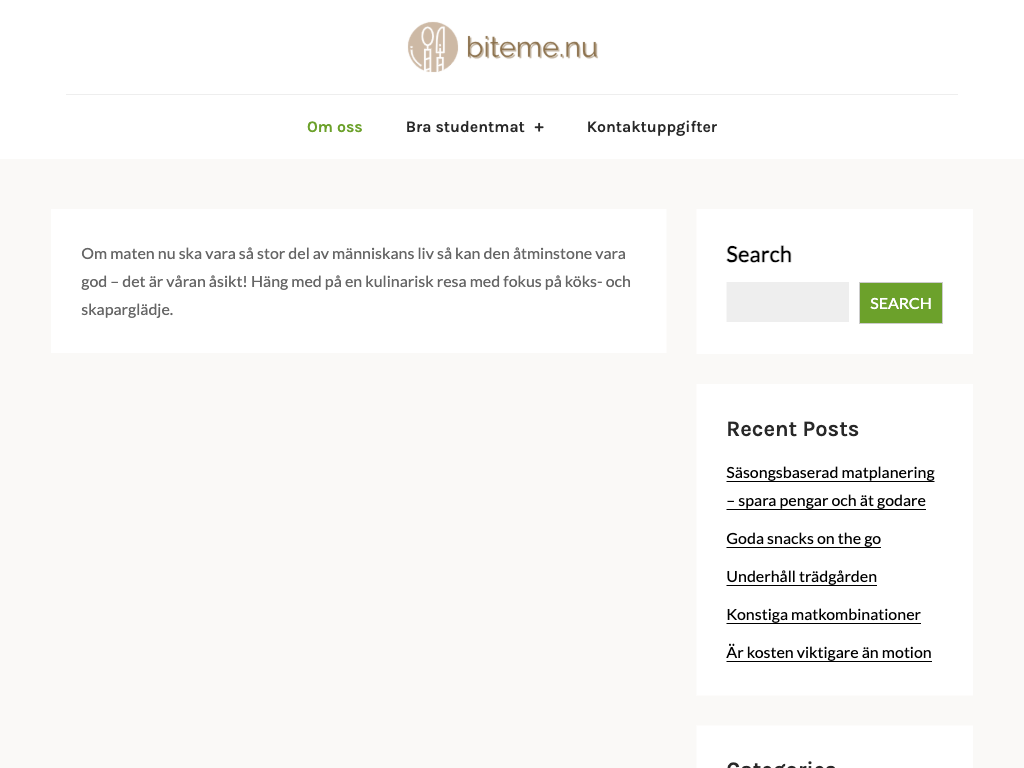Click the Recent Posts heading
Screen dimensions: 1024x768
click(792, 429)
